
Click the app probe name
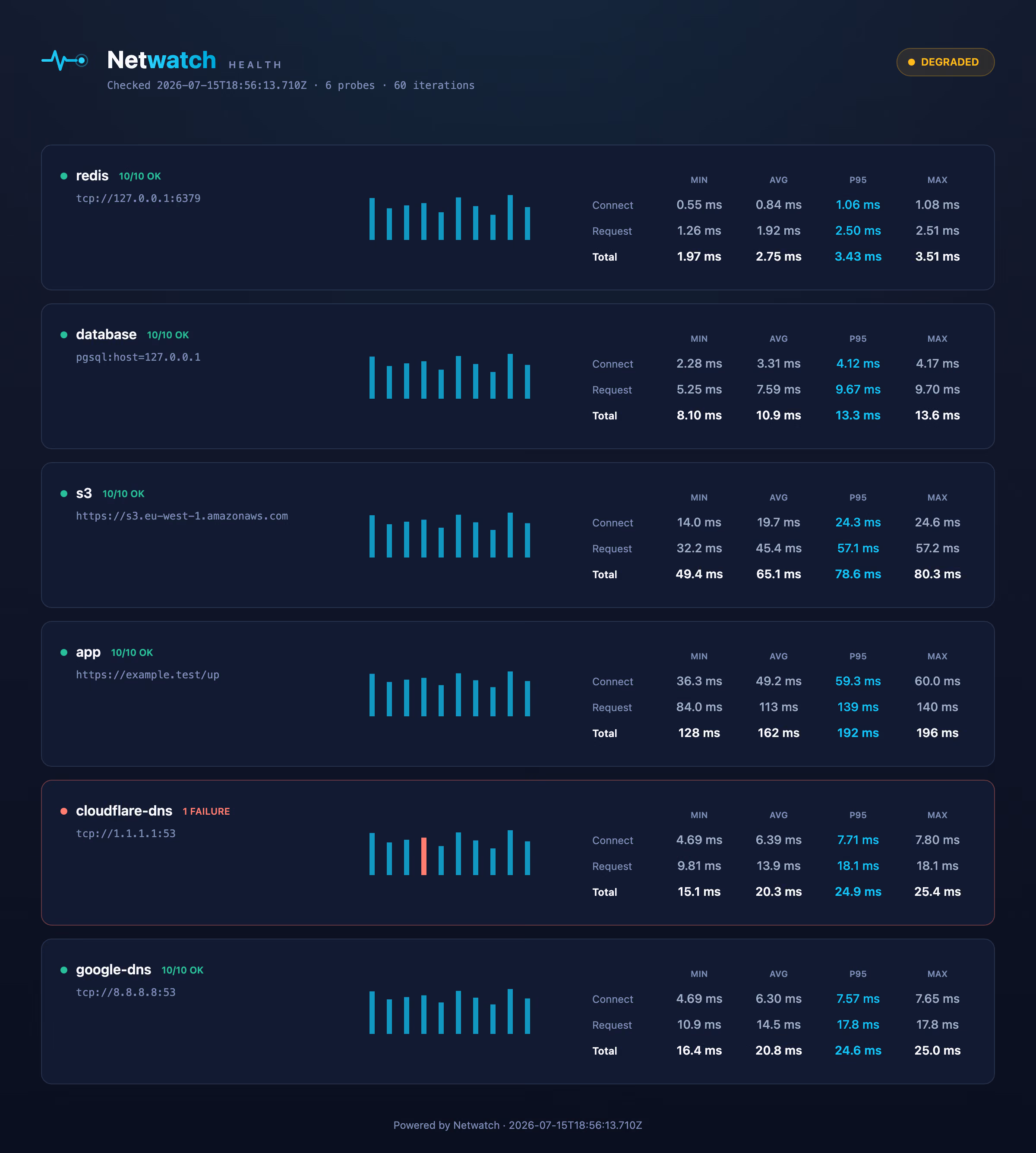(88, 652)
